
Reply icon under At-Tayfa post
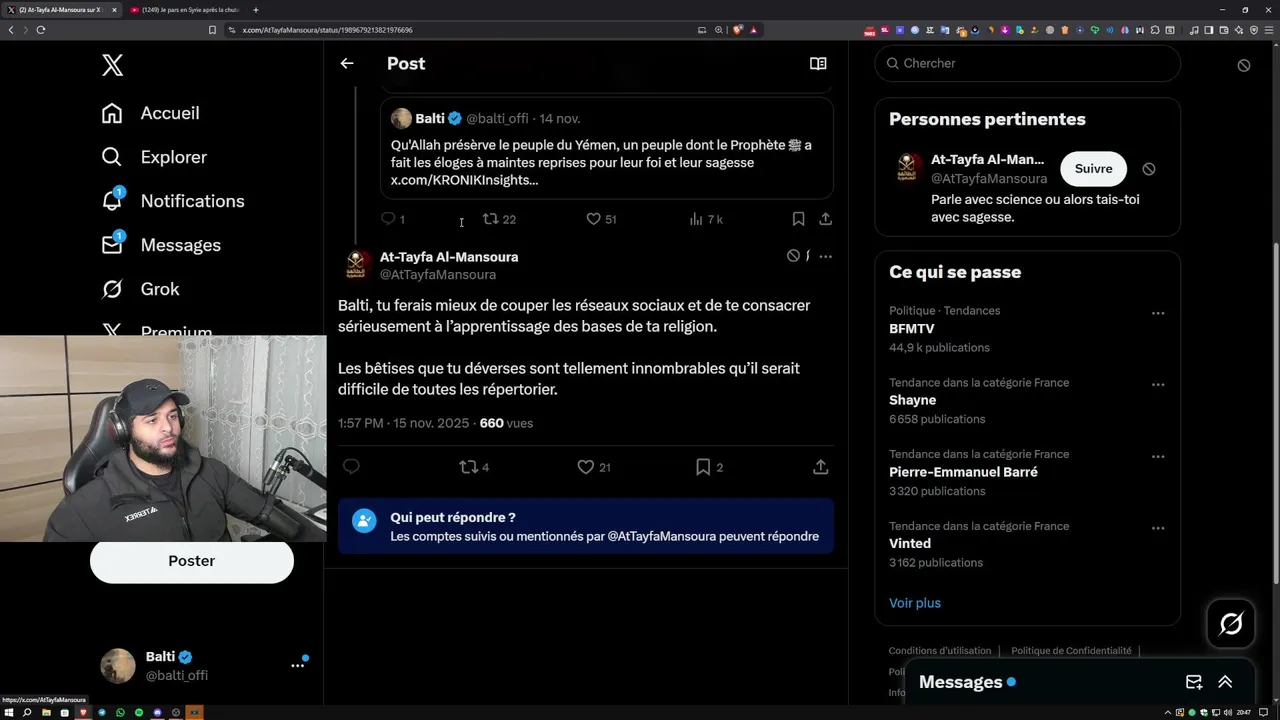(x=351, y=467)
